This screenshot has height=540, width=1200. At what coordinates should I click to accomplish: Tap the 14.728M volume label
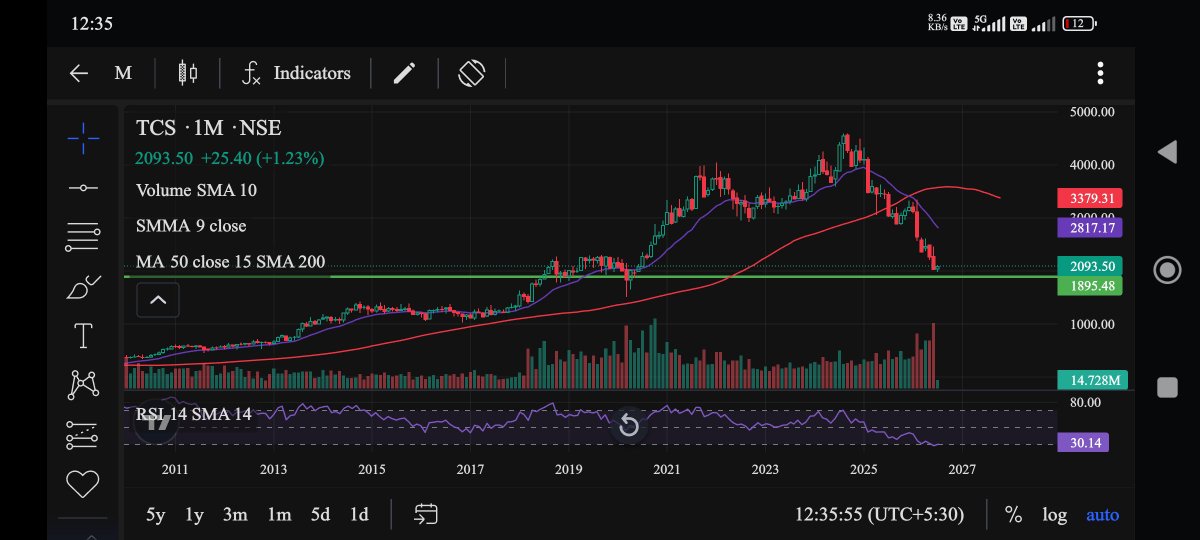[x=1090, y=380]
